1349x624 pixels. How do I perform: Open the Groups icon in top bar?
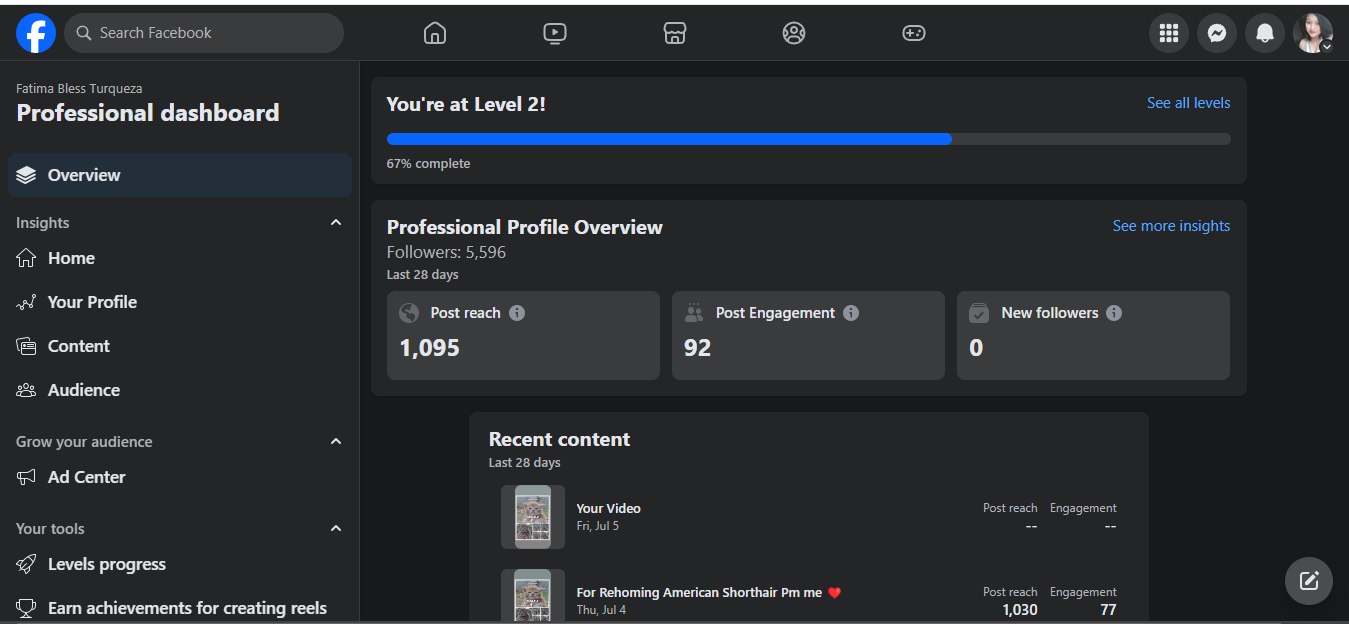point(794,33)
